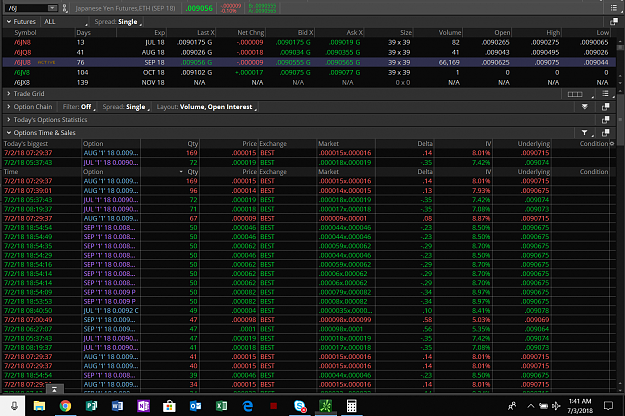The height and width of the screenshot is (416, 625).
Task: Sort futures by Symbol column header
Action: (x=25, y=33)
